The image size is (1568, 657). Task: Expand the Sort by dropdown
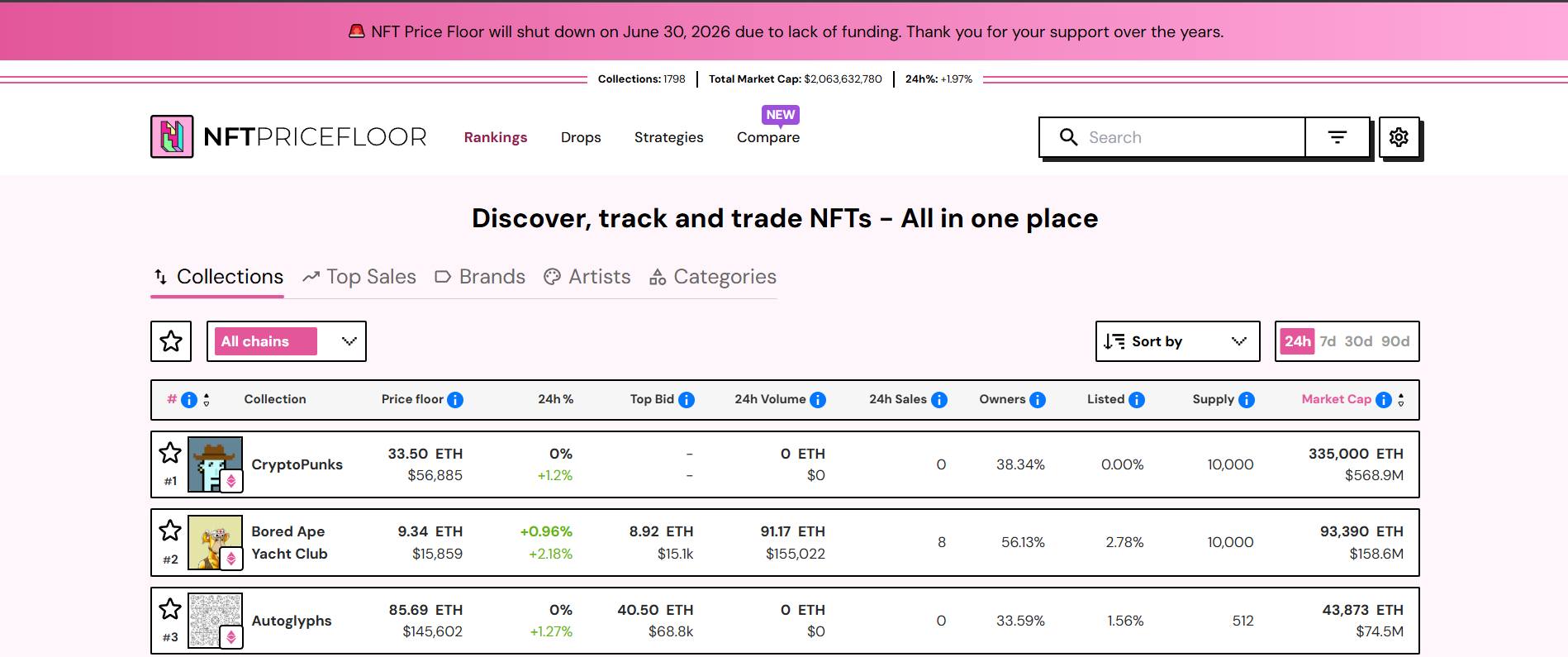(1177, 341)
